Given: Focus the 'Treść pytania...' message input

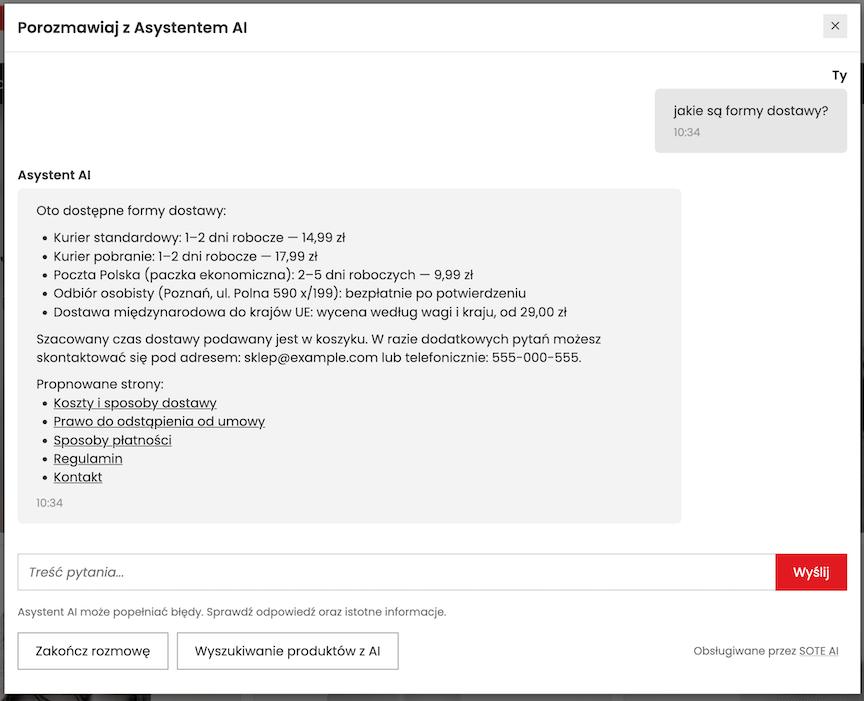Looking at the screenshot, I should (x=396, y=573).
